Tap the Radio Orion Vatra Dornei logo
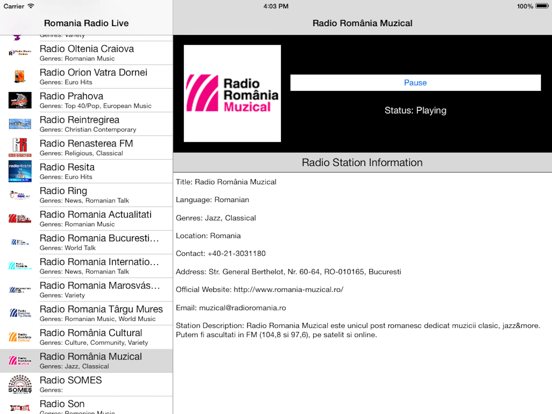This screenshot has height=414, width=552. point(20,77)
